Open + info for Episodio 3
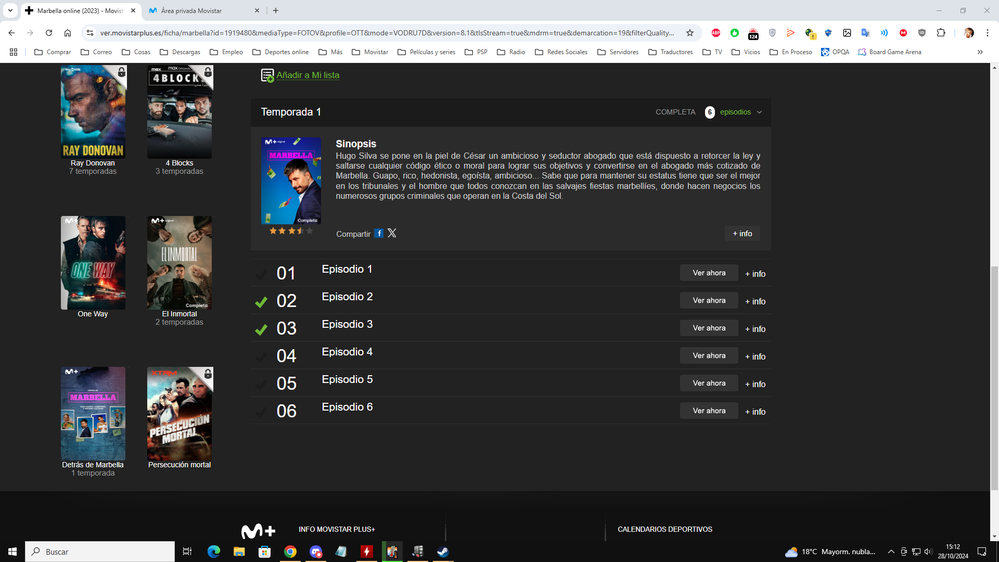The width and height of the screenshot is (999, 562). tap(755, 329)
